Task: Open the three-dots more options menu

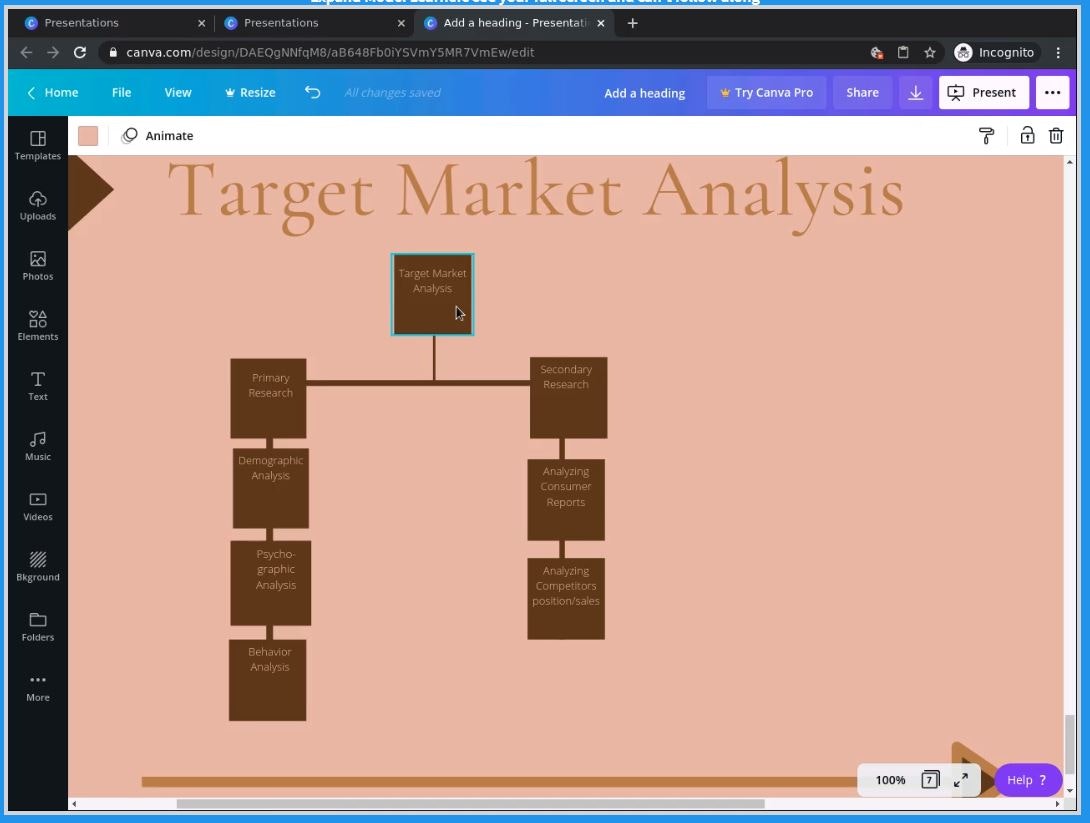Action: [1052, 92]
